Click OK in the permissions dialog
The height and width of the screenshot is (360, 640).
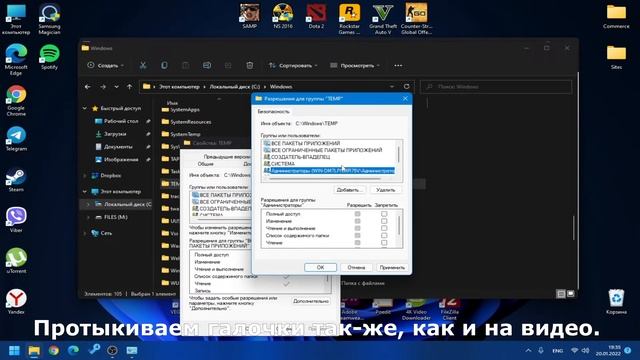(320, 267)
